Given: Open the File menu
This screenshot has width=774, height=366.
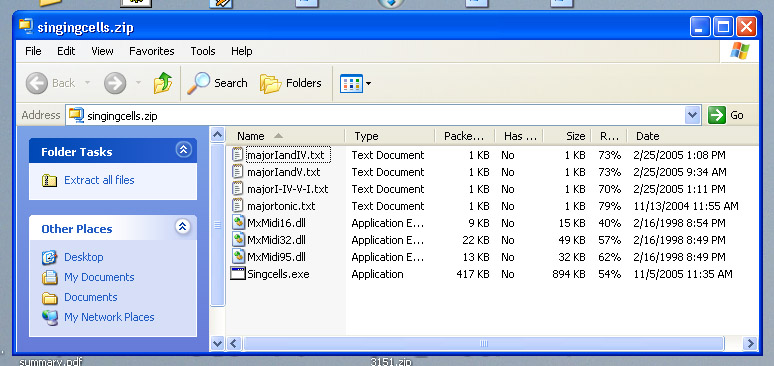Looking at the screenshot, I should (x=33, y=51).
